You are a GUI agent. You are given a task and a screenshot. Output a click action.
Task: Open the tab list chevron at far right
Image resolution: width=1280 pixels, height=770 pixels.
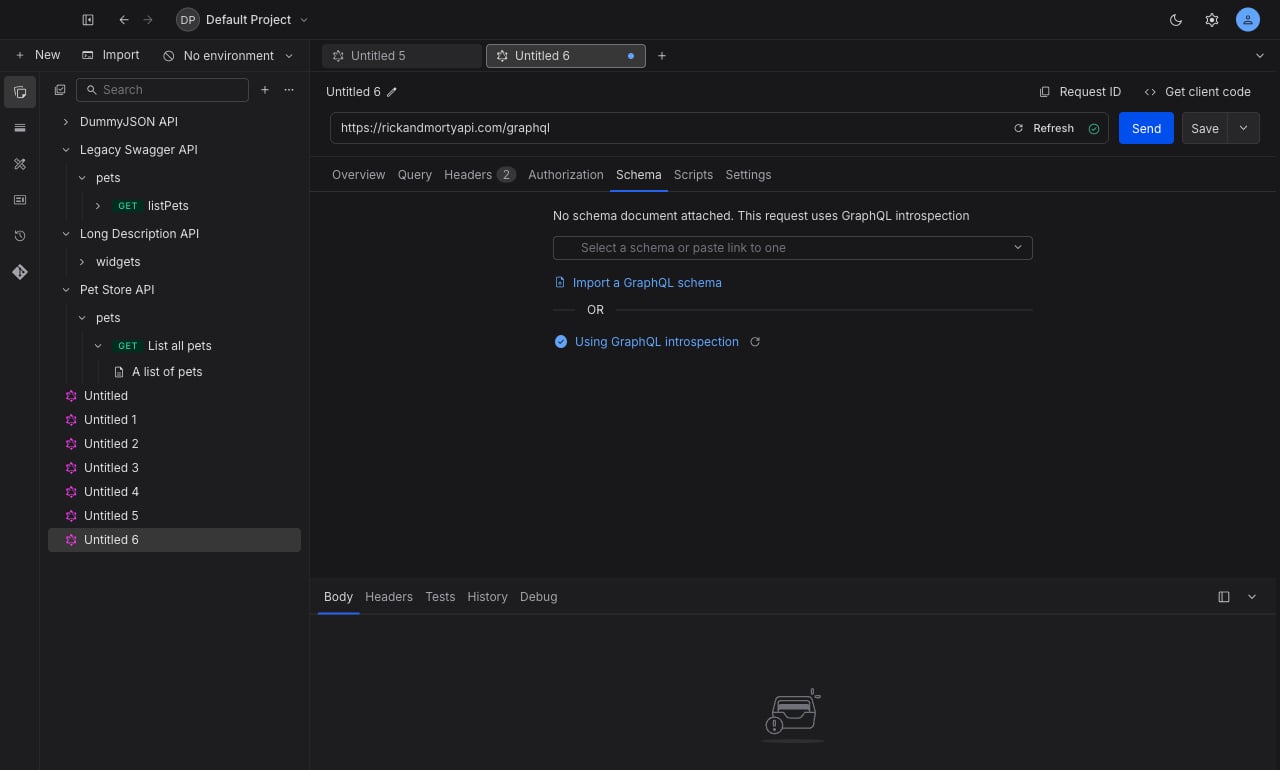click(x=1259, y=56)
